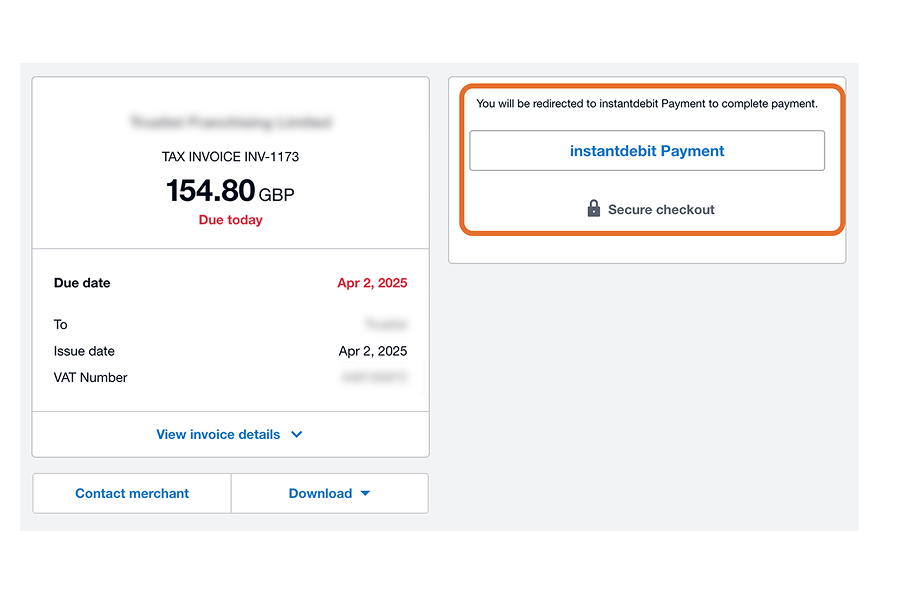900x593 pixels.
Task: Click the Issue date label
Action: point(84,351)
